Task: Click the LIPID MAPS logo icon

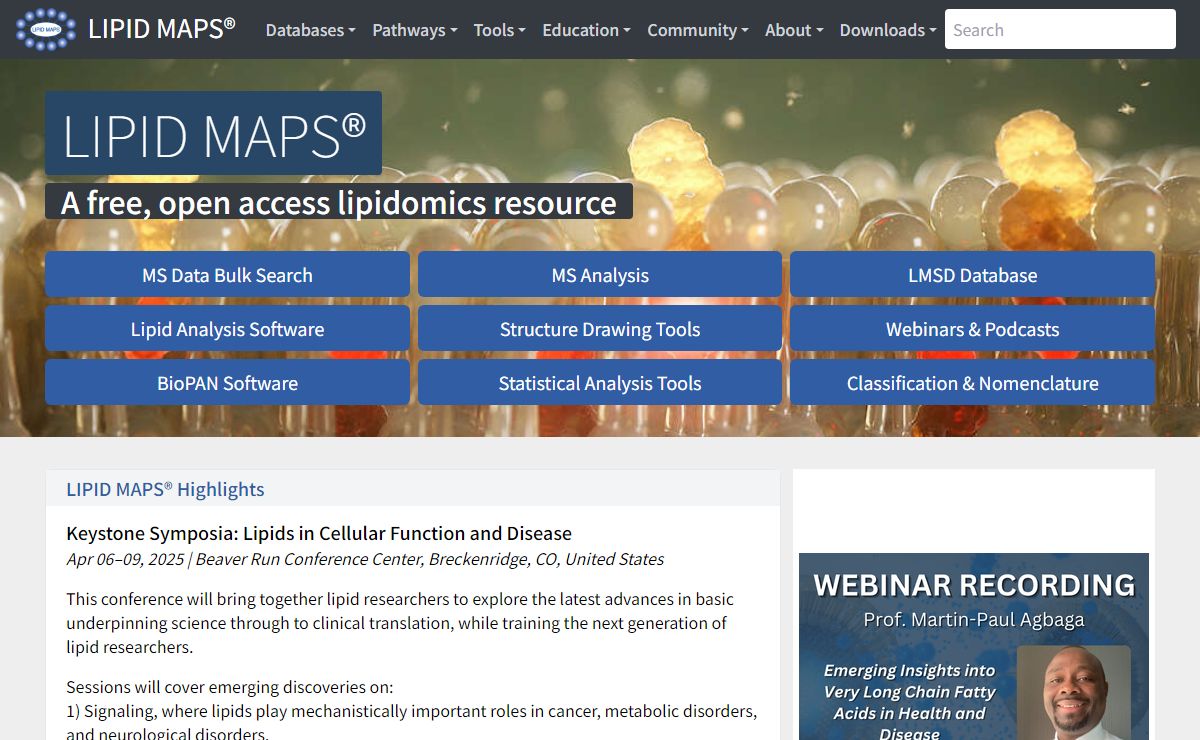Action: [46, 29]
